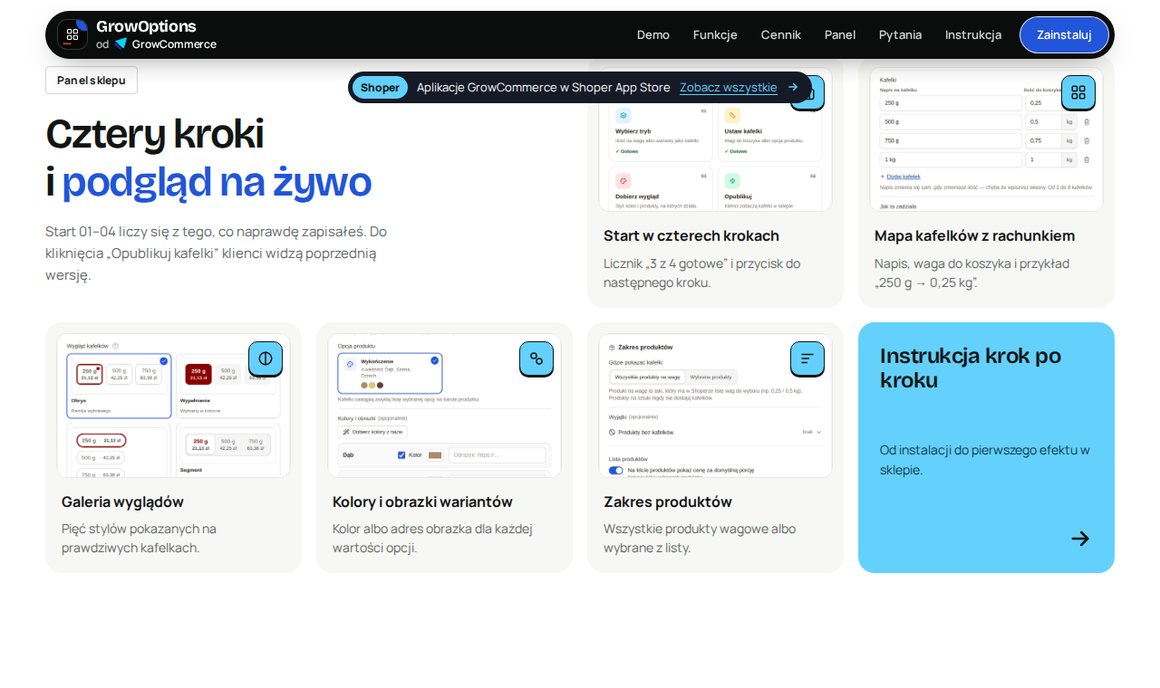Open the Demo menu item
This screenshot has height=688, width=1160.
coord(653,35)
